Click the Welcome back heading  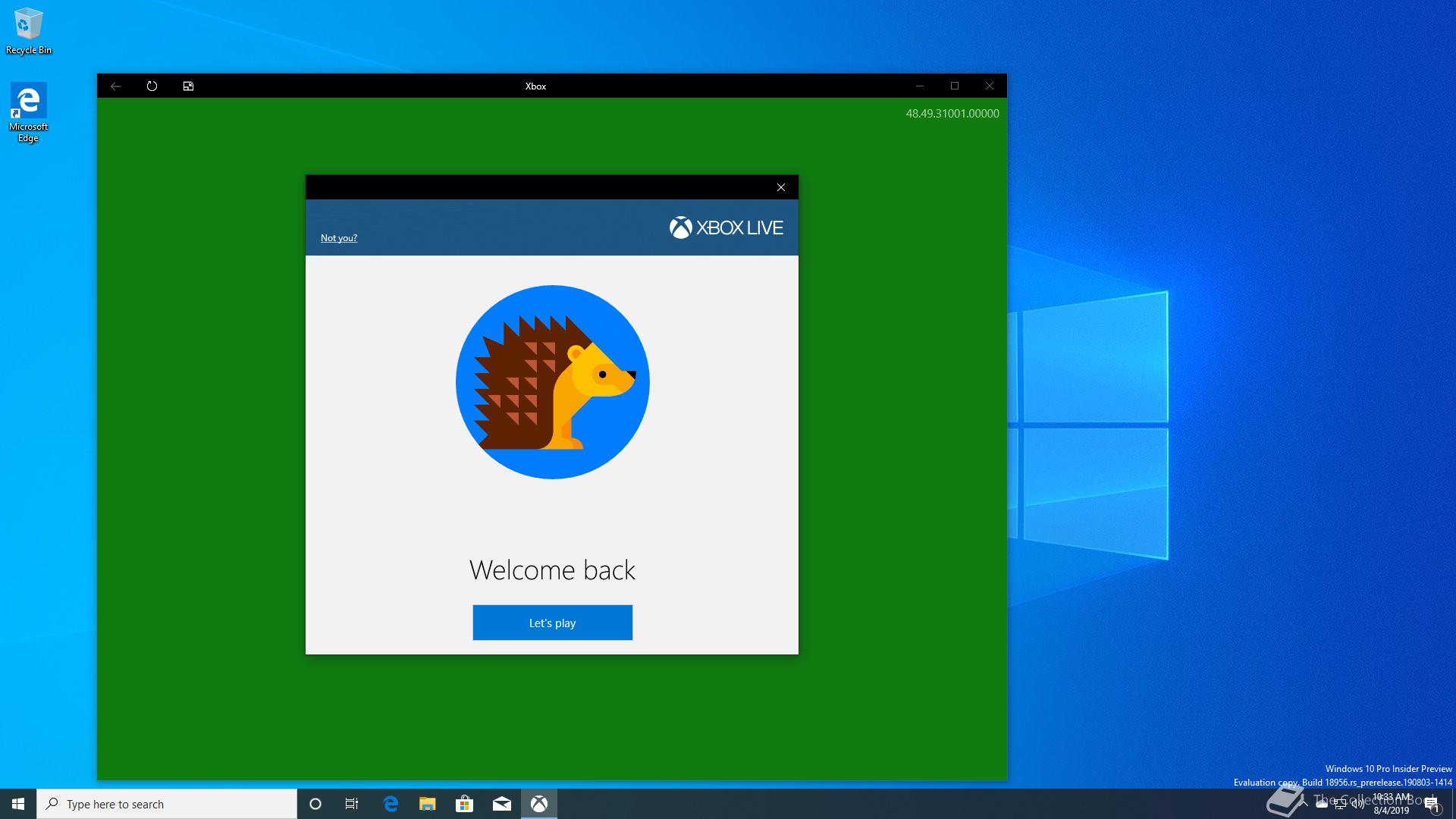[x=552, y=570]
